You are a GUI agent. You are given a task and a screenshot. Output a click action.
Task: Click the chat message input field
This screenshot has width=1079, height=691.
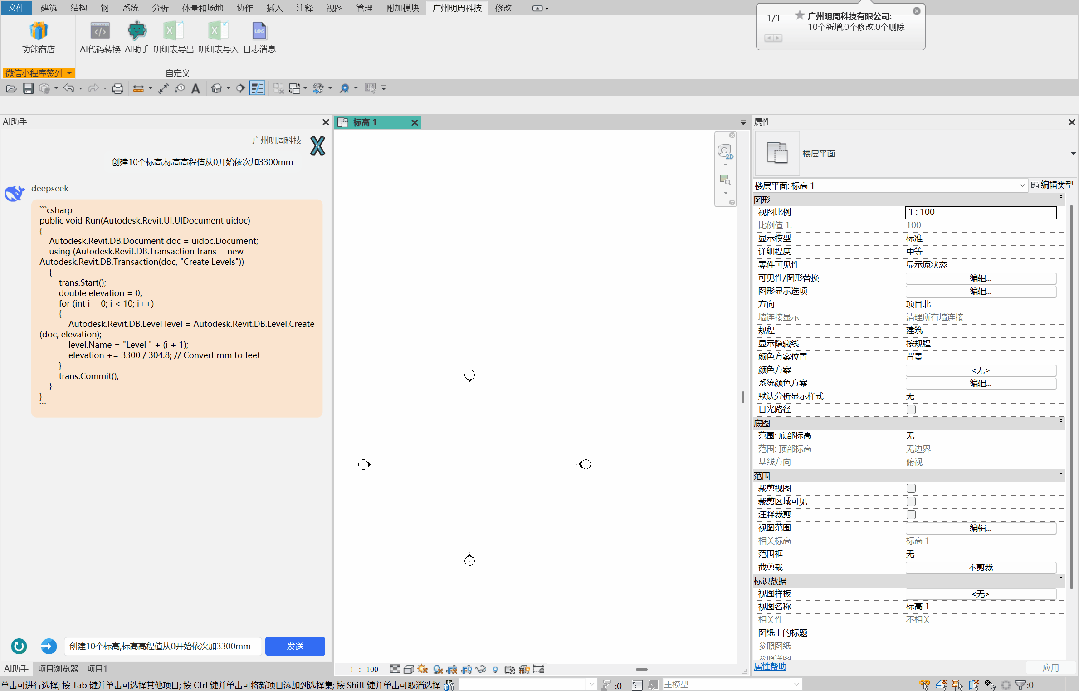164,646
